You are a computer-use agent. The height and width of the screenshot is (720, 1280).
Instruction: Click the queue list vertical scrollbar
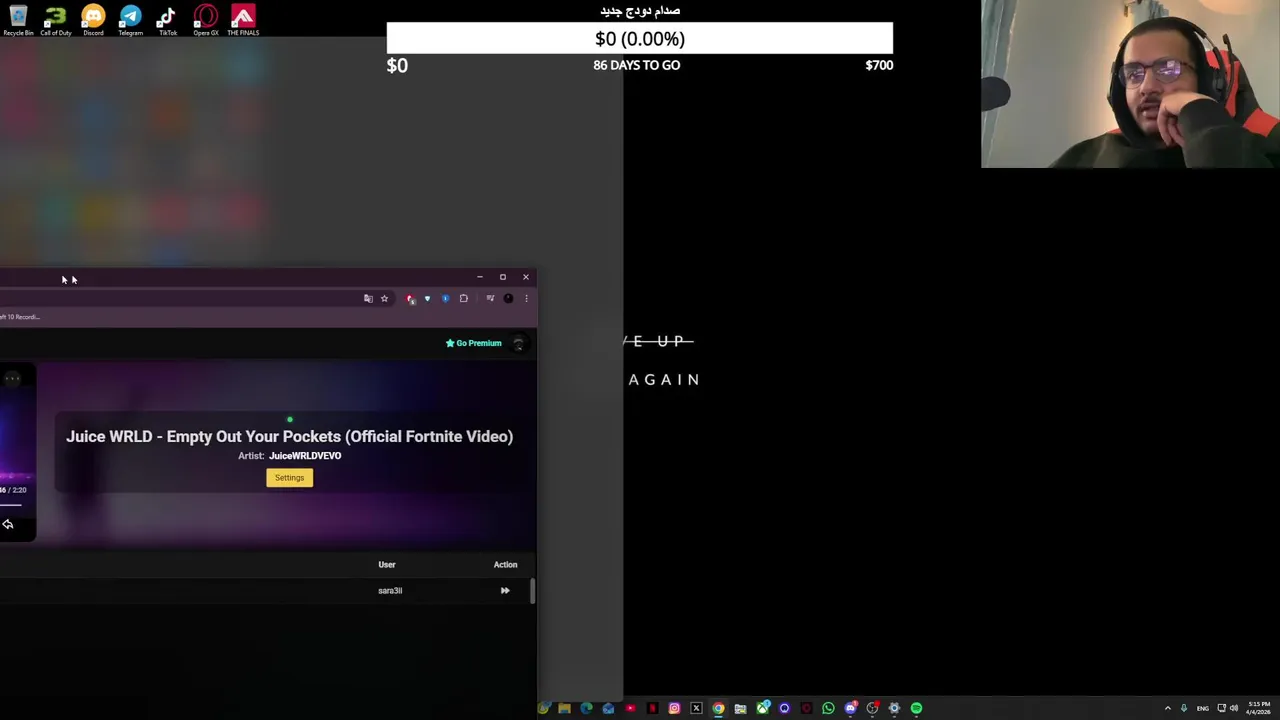532,591
